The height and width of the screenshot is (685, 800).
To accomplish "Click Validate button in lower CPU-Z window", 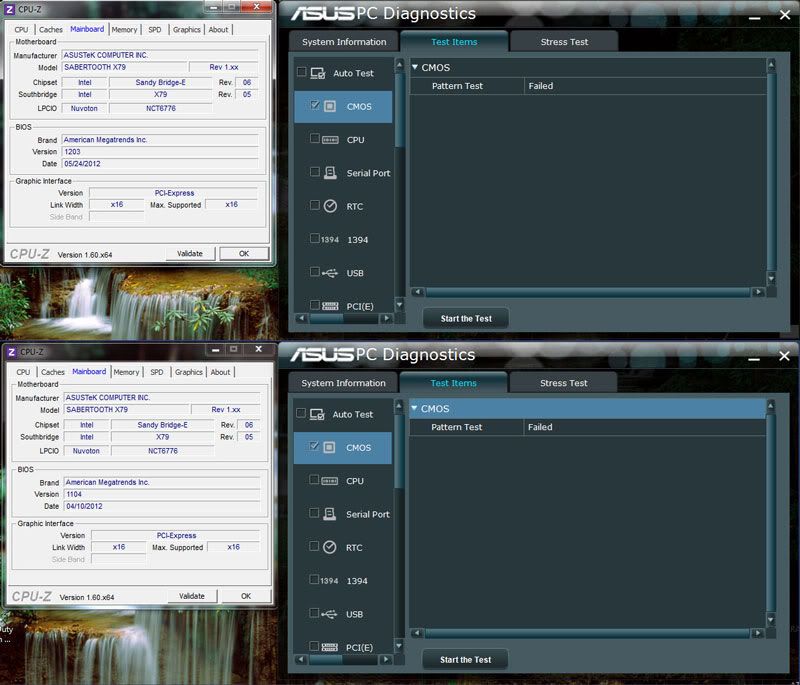I will [x=192, y=596].
